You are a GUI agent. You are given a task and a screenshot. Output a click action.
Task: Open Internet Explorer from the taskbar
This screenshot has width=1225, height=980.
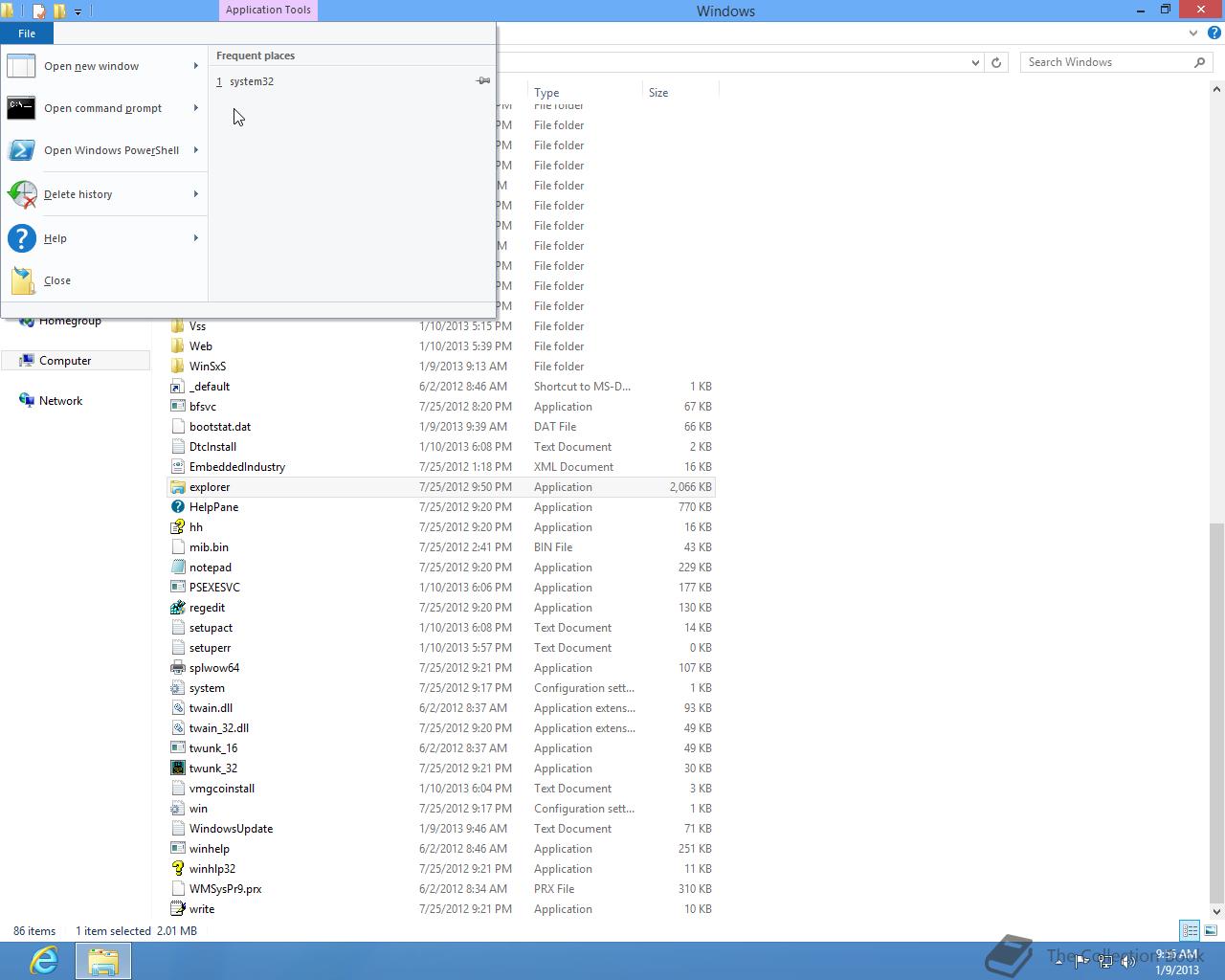[43, 960]
